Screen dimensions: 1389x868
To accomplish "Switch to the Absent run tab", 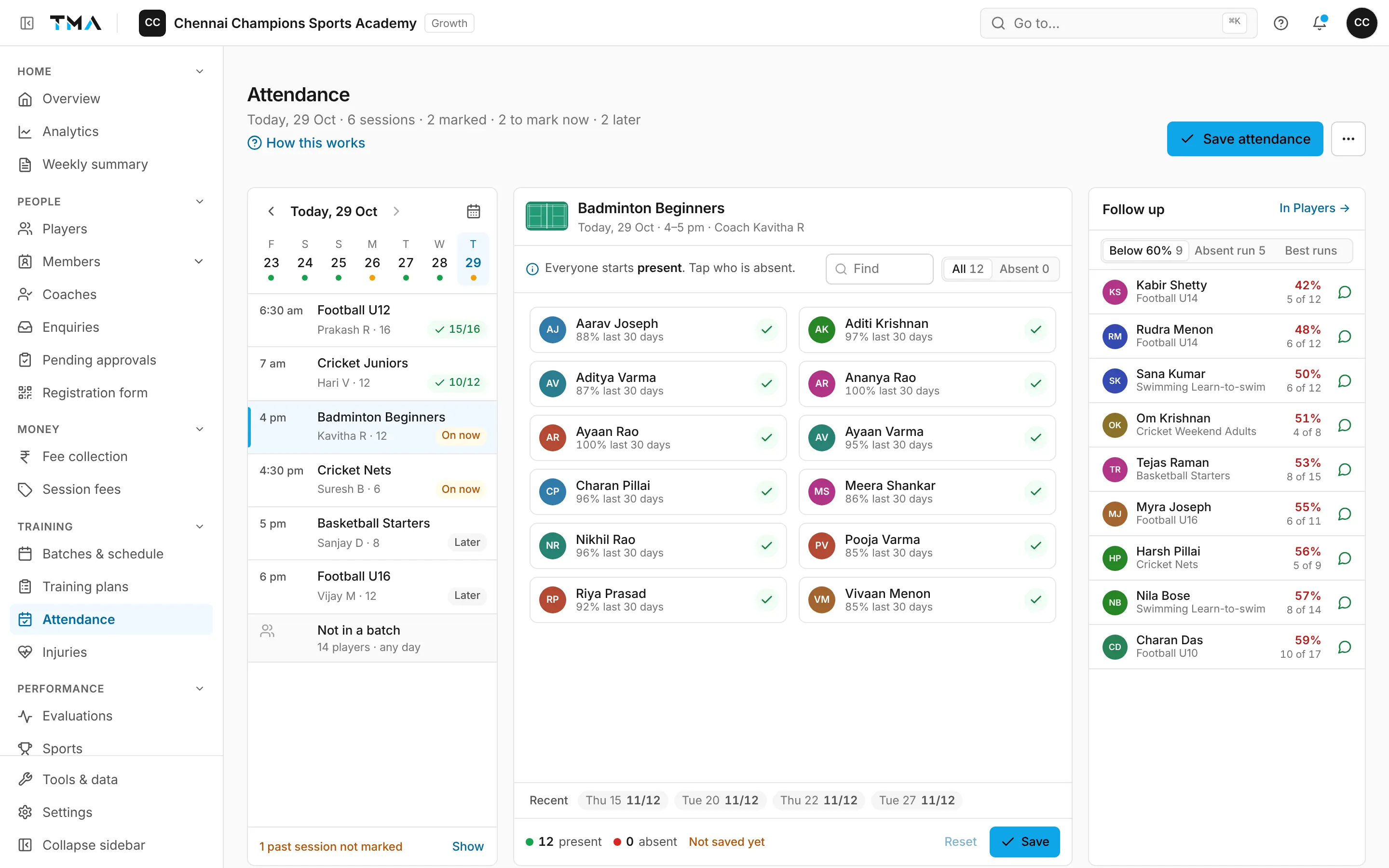I will [x=1229, y=250].
